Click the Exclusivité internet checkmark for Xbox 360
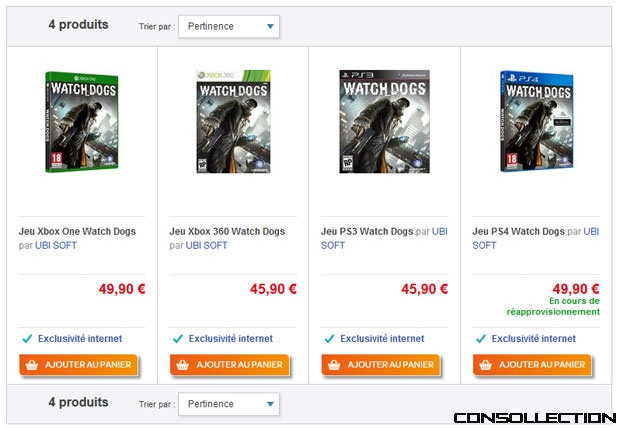This screenshot has width=620, height=429. (178, 339)
